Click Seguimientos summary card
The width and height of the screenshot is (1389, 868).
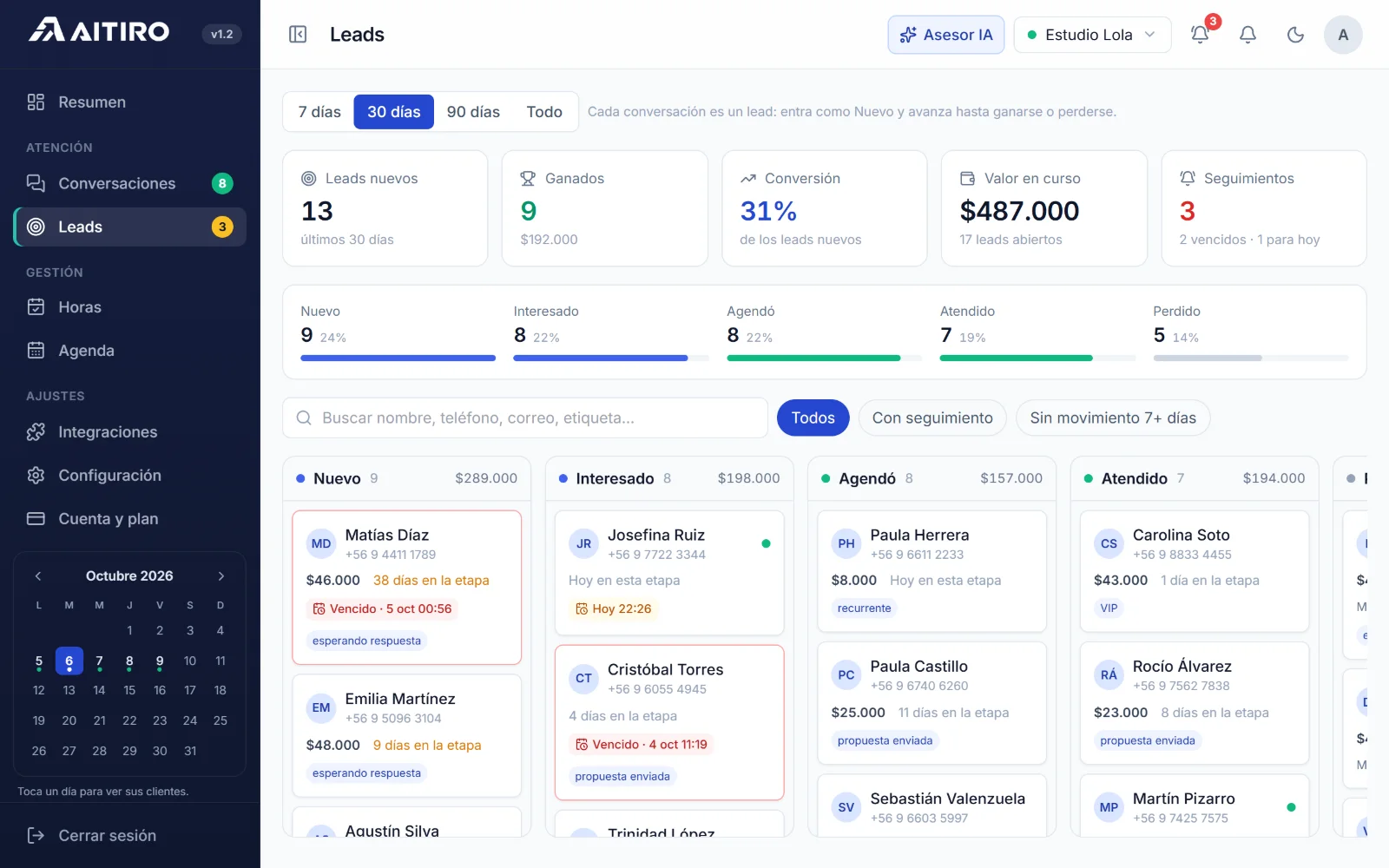click(x=1264, y=208)
